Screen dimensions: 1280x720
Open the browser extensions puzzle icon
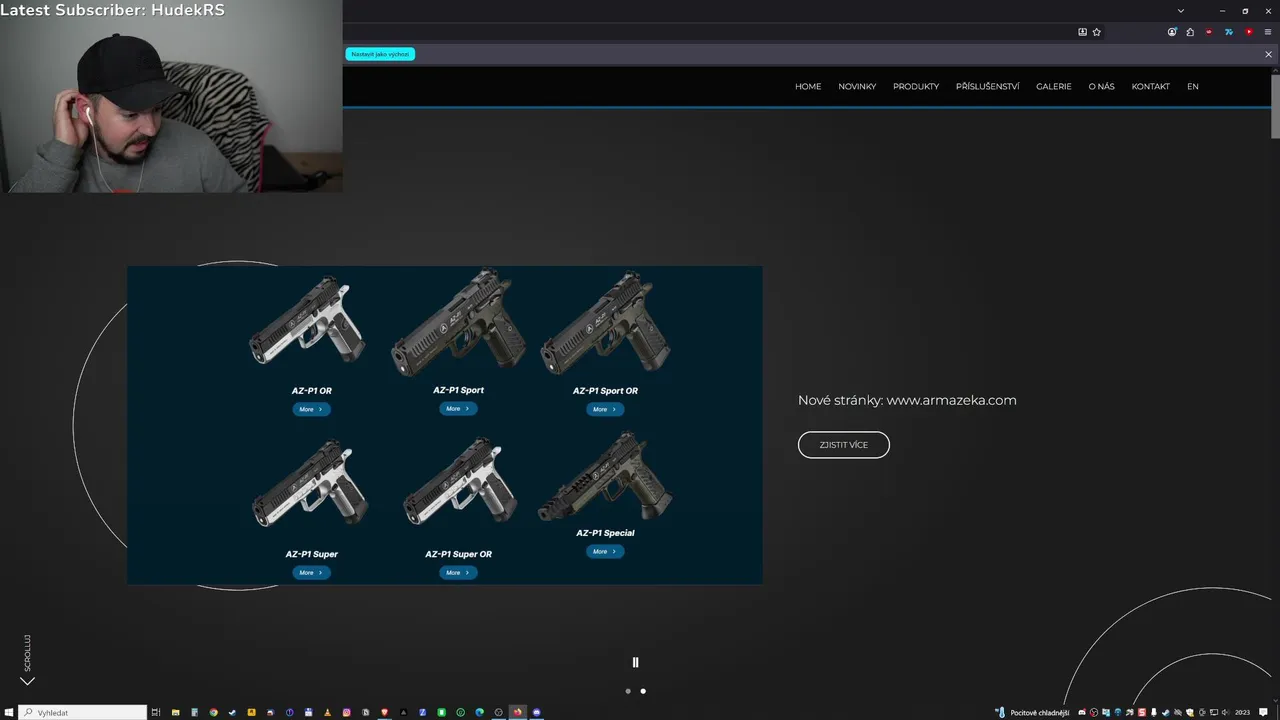click(1190, 32)
